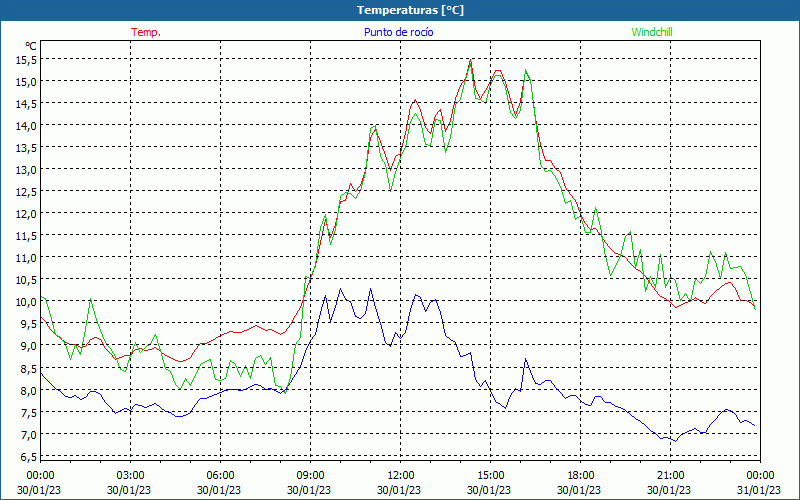Select the blue 'Punto de rocío' legend label
The width and height of the screenshot is (800, 500).
coord(398,32)
